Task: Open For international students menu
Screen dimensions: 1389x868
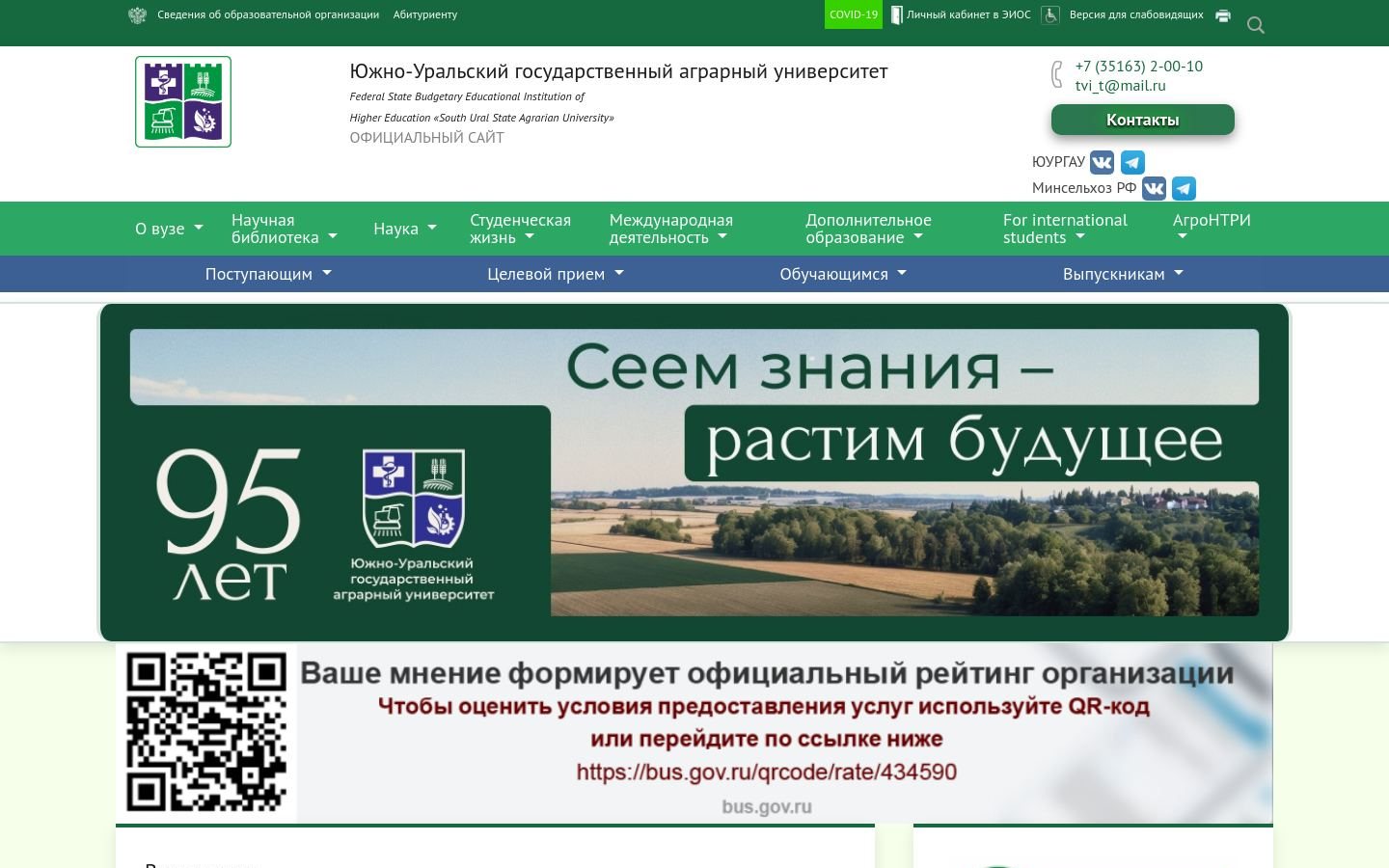Action: point(1065,229)
